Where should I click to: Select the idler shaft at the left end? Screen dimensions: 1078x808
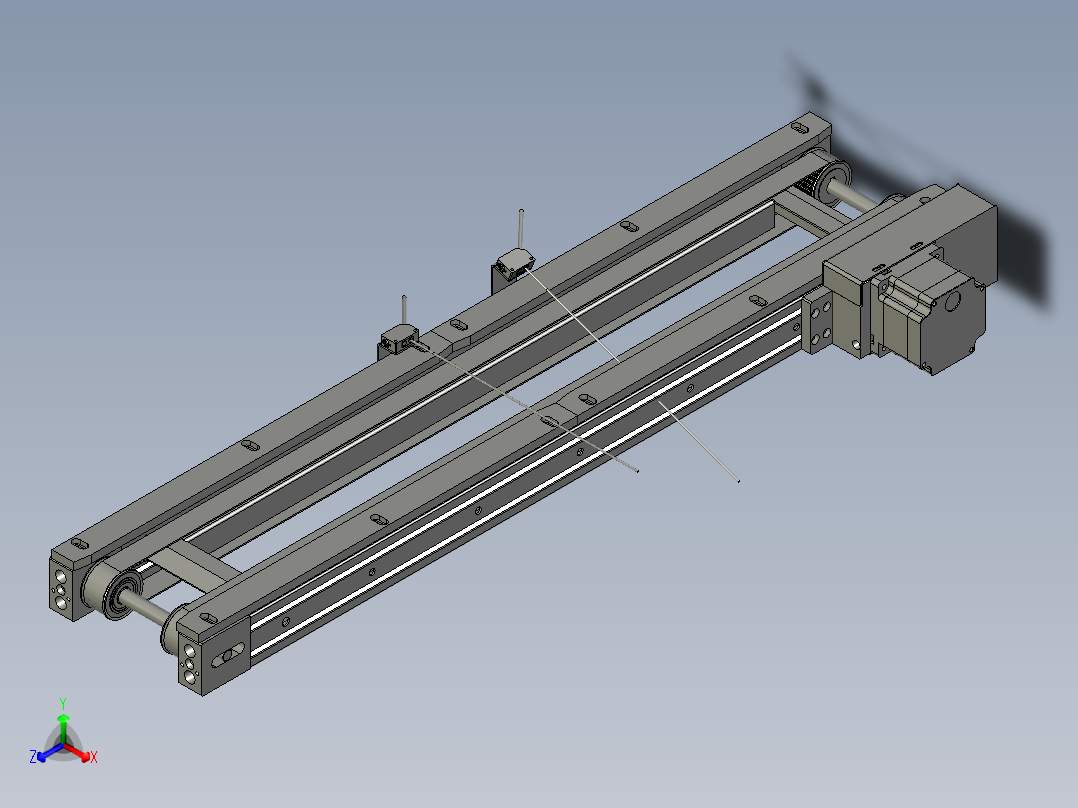[x=146, y=609]
